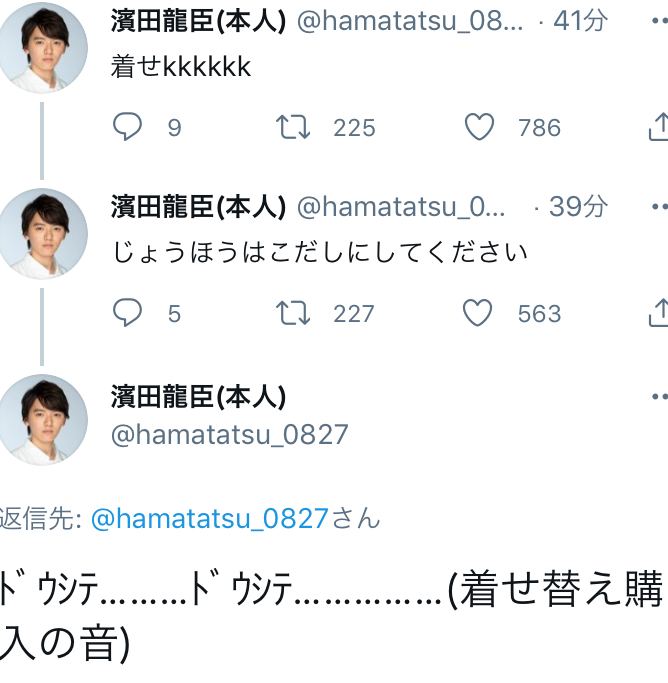The height and width of the screenshot is (683, 668).
Task: Reply to the 着せkkkkkk tweet
Action: tap(127, 127)
